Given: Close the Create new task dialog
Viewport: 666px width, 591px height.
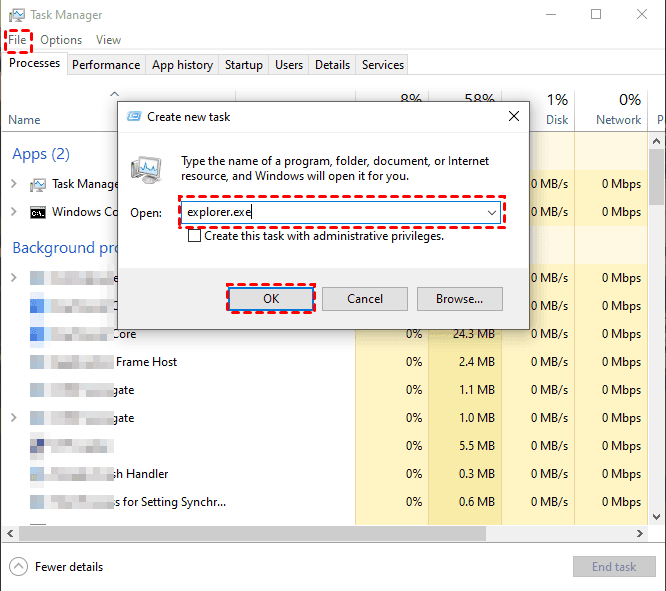Looking at the screenshot, I should (514, 116).
